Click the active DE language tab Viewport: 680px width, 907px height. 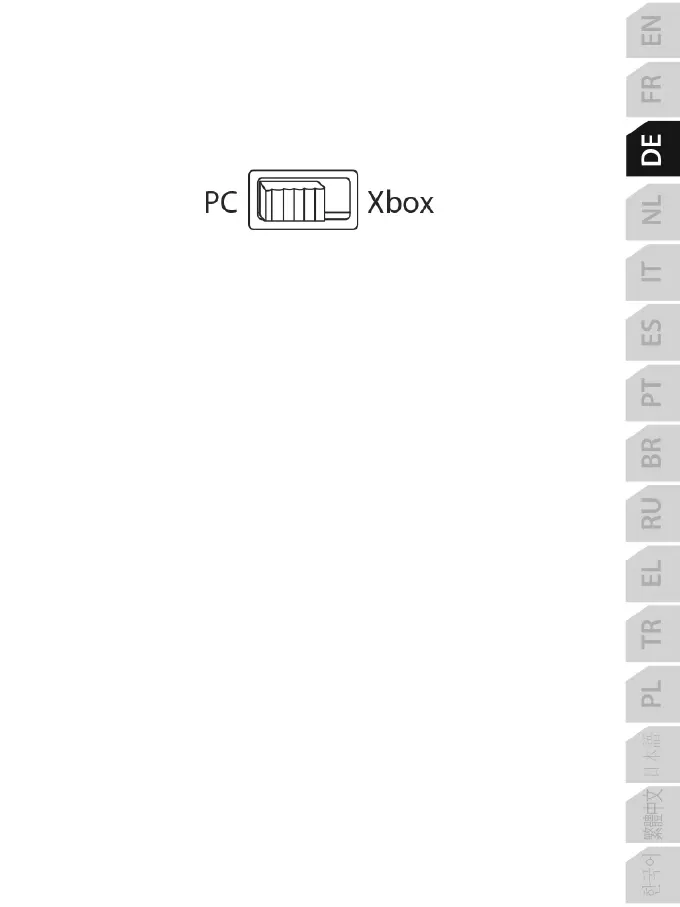tap(653, 149)
